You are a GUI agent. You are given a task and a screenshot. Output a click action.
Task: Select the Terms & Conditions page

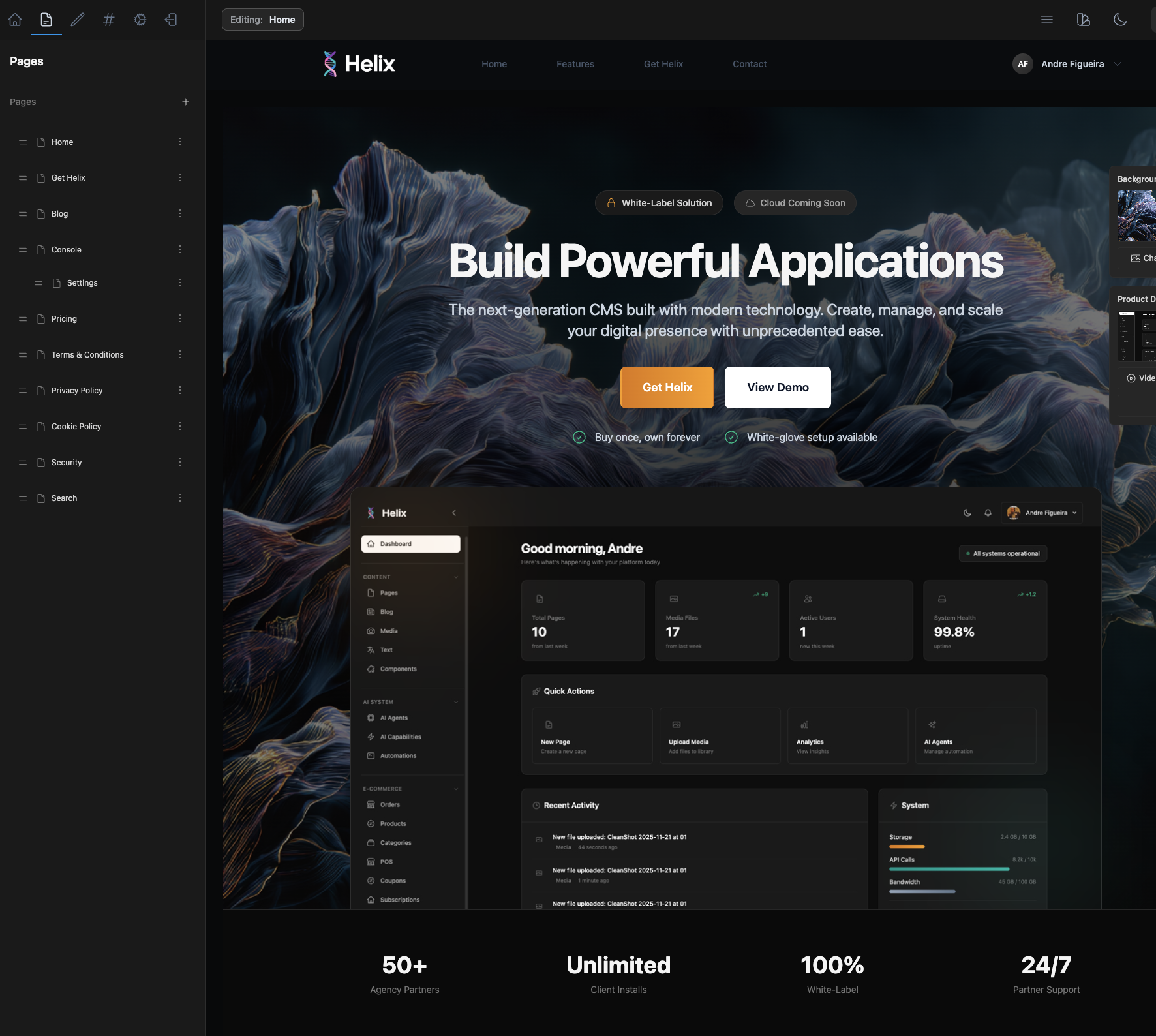tap(87, 354)
